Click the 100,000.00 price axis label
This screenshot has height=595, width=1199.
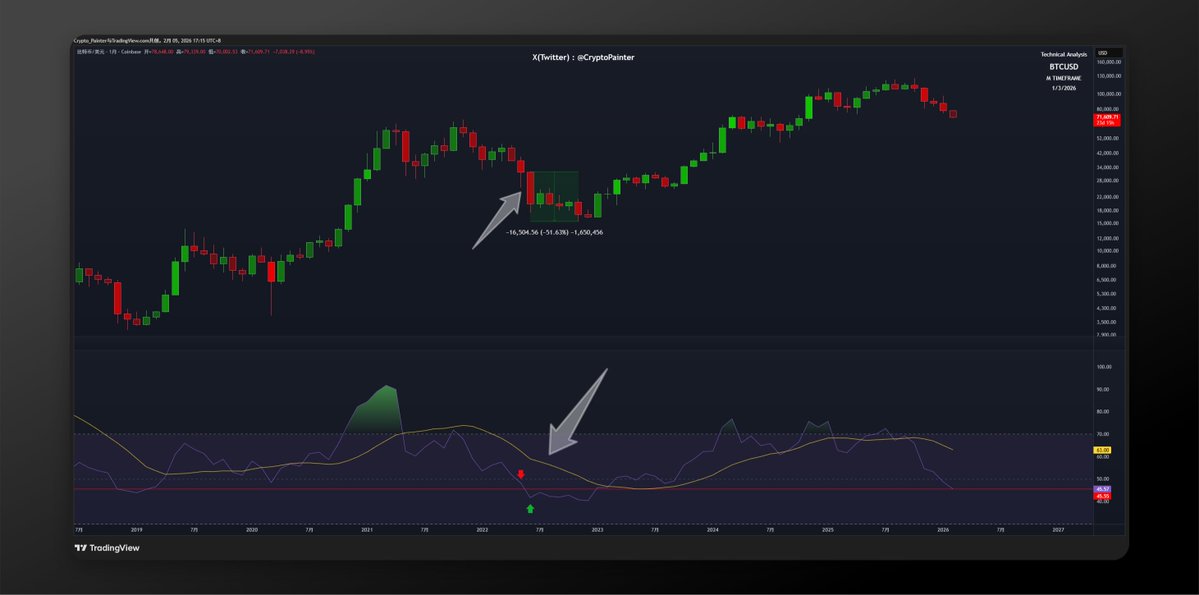tap(1109, 94)
